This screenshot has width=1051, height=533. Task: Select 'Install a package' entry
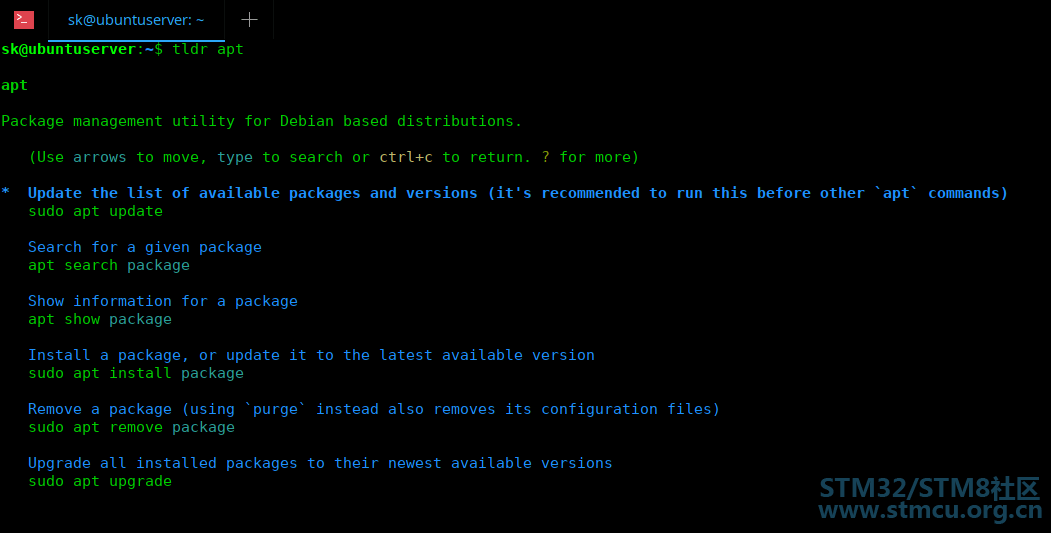pos(311,355)
